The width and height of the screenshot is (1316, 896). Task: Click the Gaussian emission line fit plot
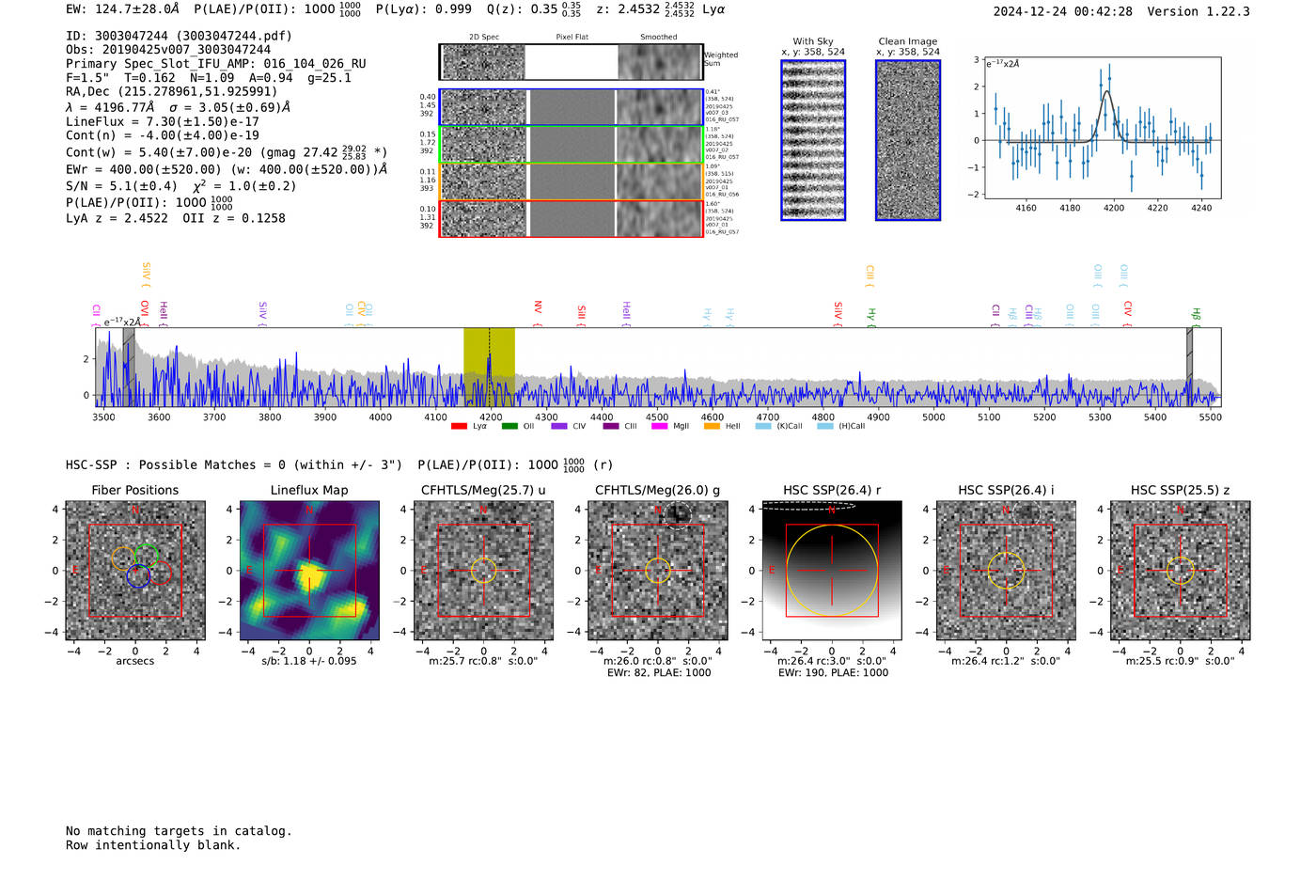[x=1102, y=128]
